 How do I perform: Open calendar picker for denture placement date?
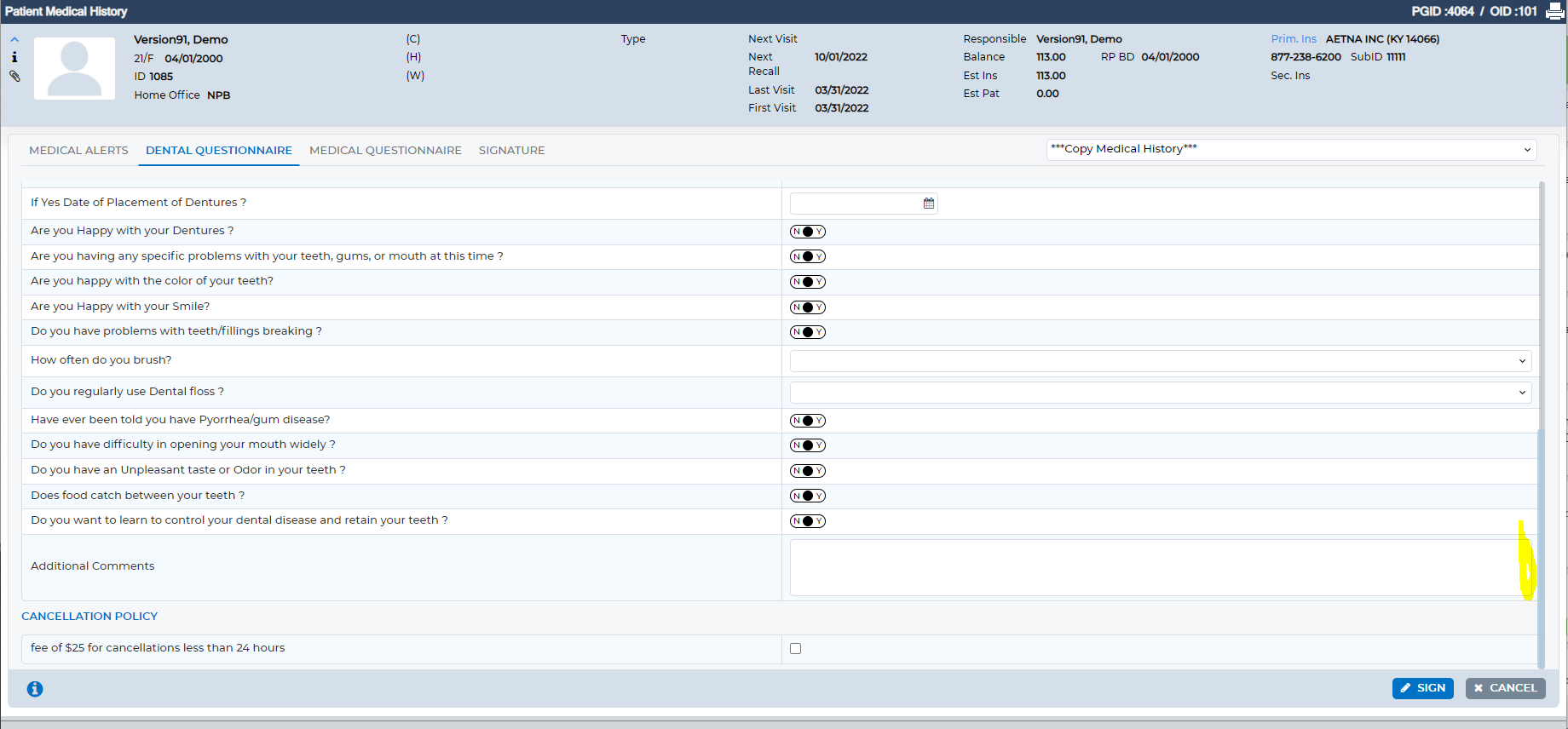pyautogui.click(x=929, y=204)
